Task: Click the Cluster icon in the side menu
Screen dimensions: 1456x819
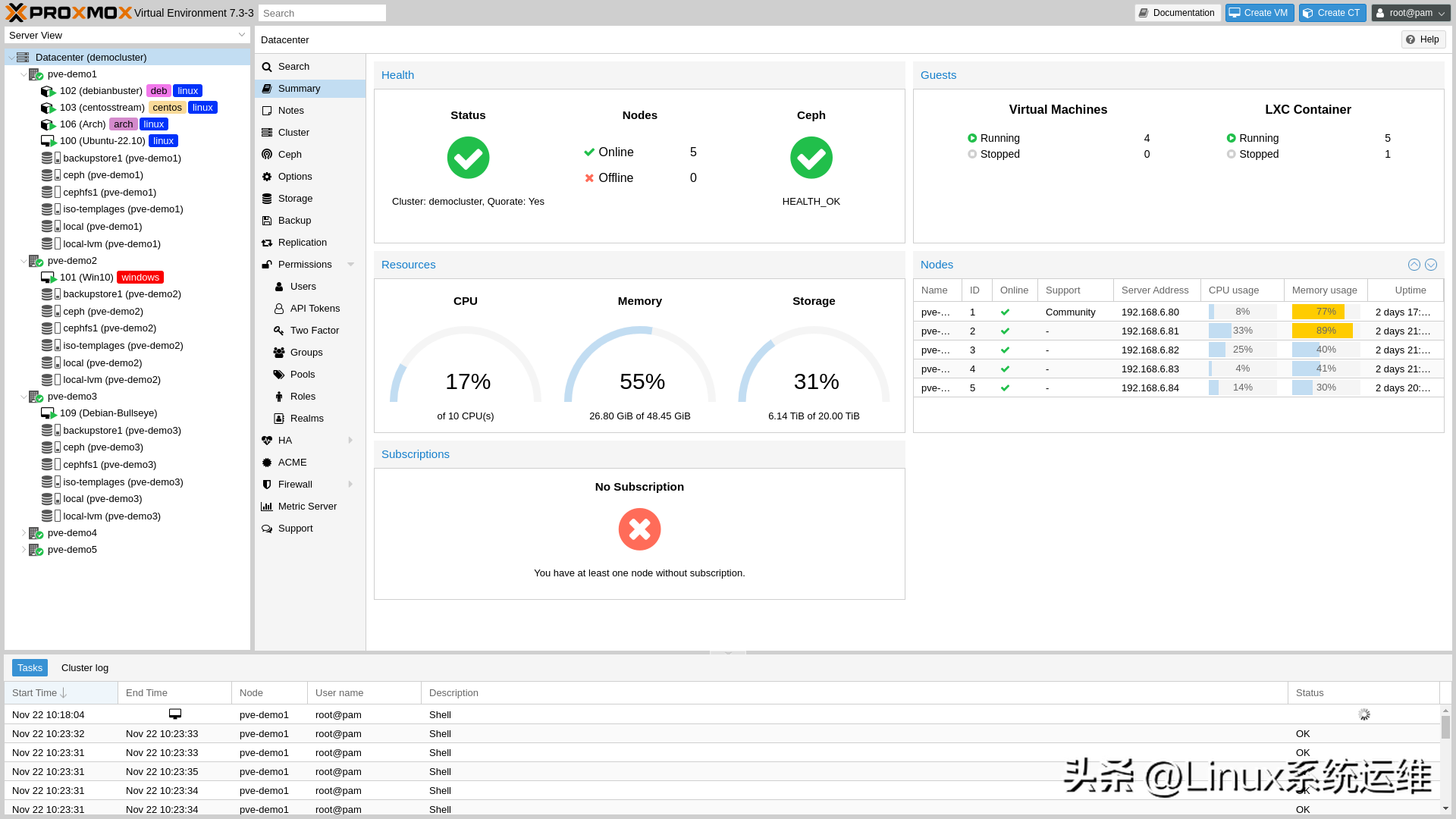Action: 267,133
